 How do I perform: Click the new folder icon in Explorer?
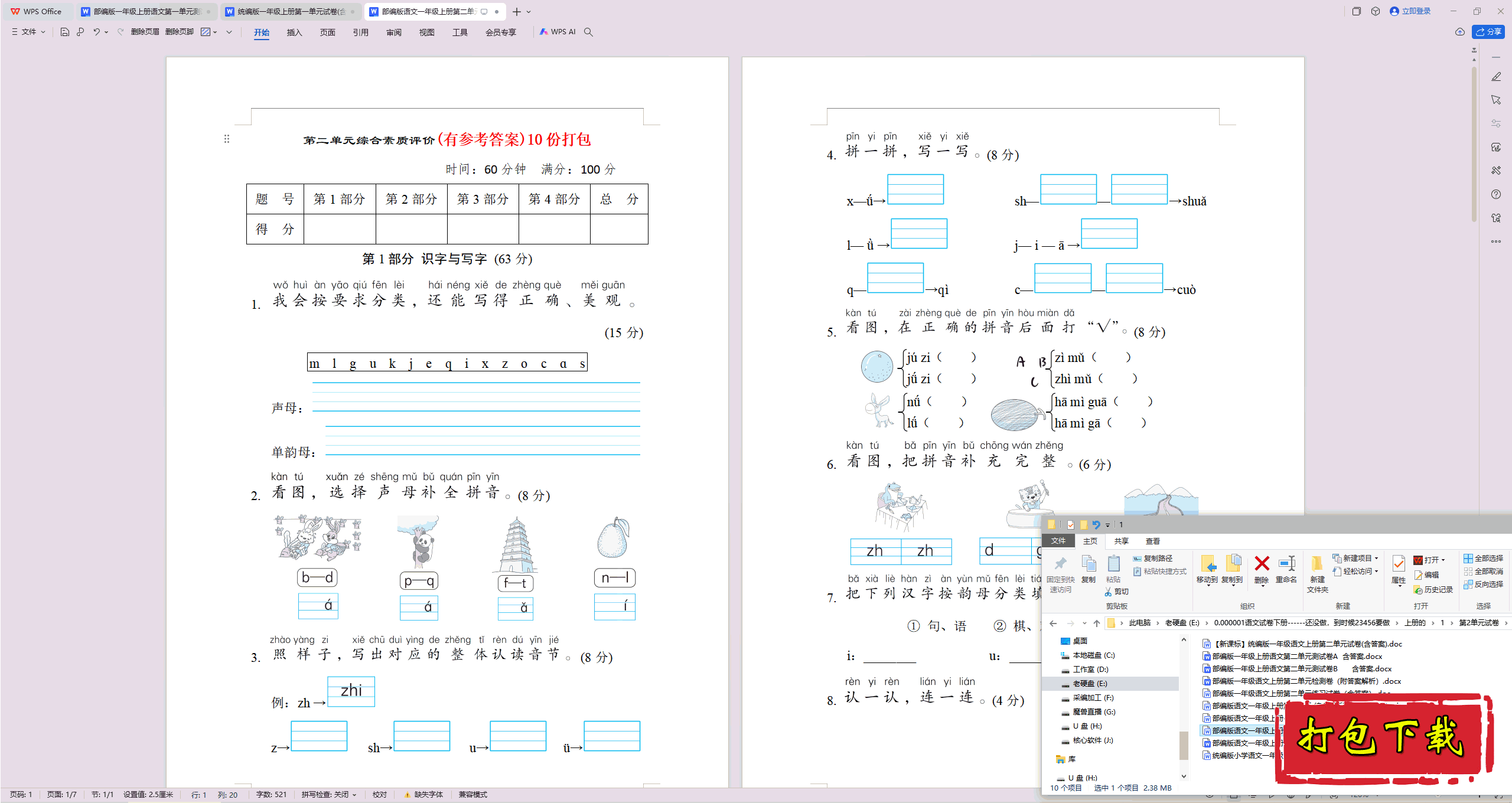pos(1317,564)
